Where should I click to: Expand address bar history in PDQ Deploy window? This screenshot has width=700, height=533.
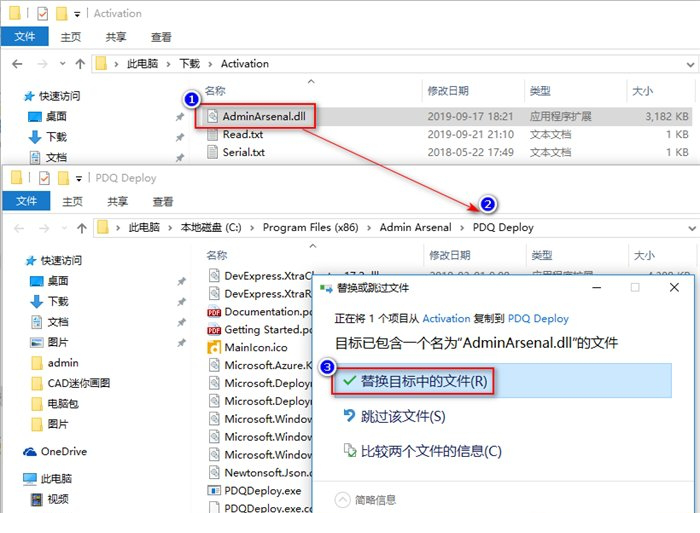(x=692, y=229)
